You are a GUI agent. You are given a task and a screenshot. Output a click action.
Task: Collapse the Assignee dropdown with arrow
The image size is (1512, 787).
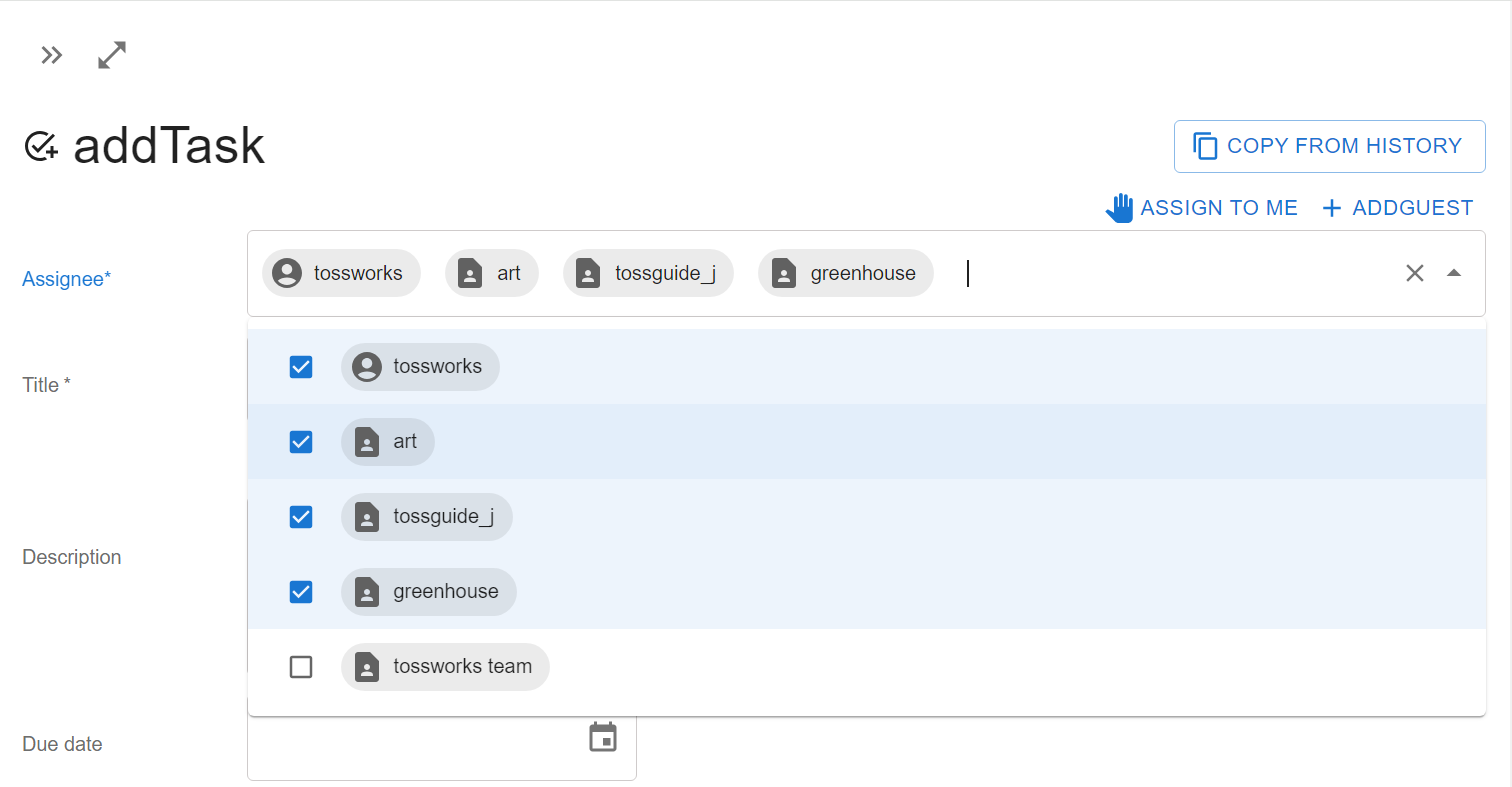pyautogui.click(x=1454, y=273)
